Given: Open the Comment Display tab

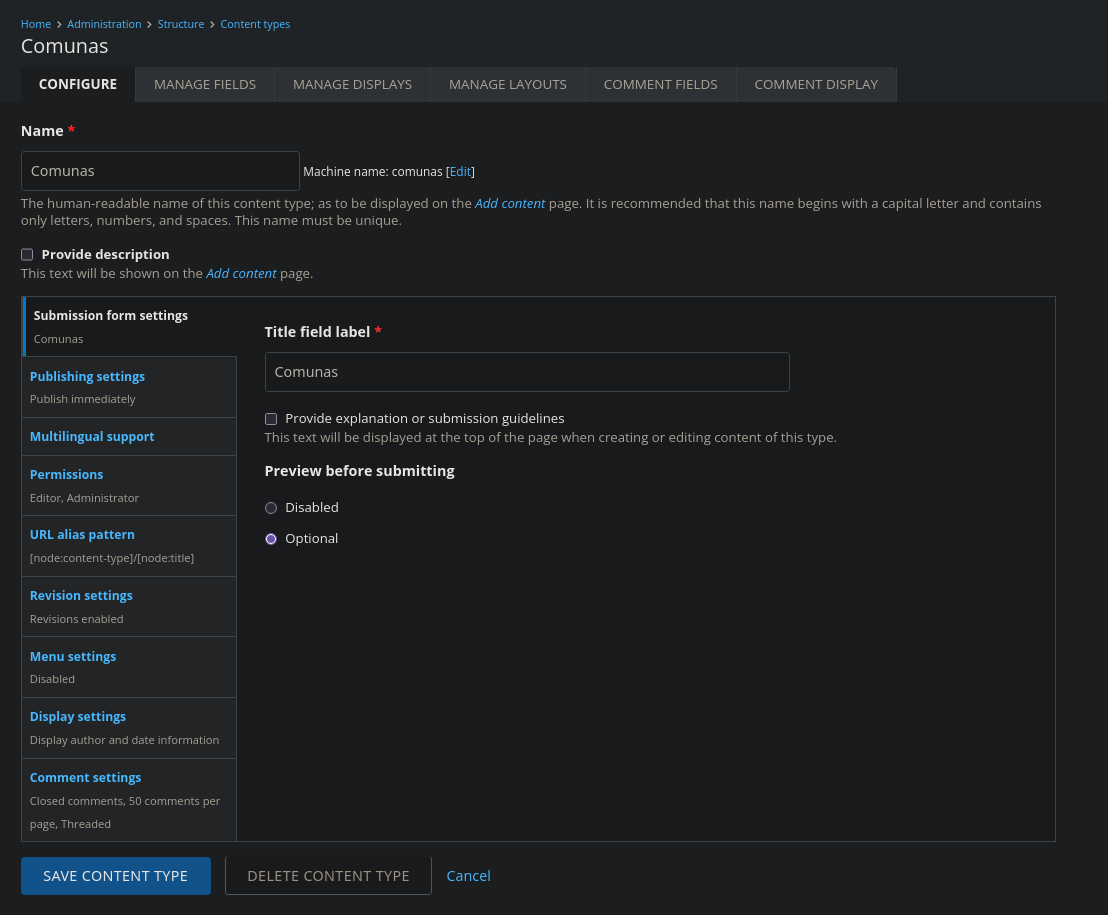Looking at the screenshot, I should click(816, 85).
